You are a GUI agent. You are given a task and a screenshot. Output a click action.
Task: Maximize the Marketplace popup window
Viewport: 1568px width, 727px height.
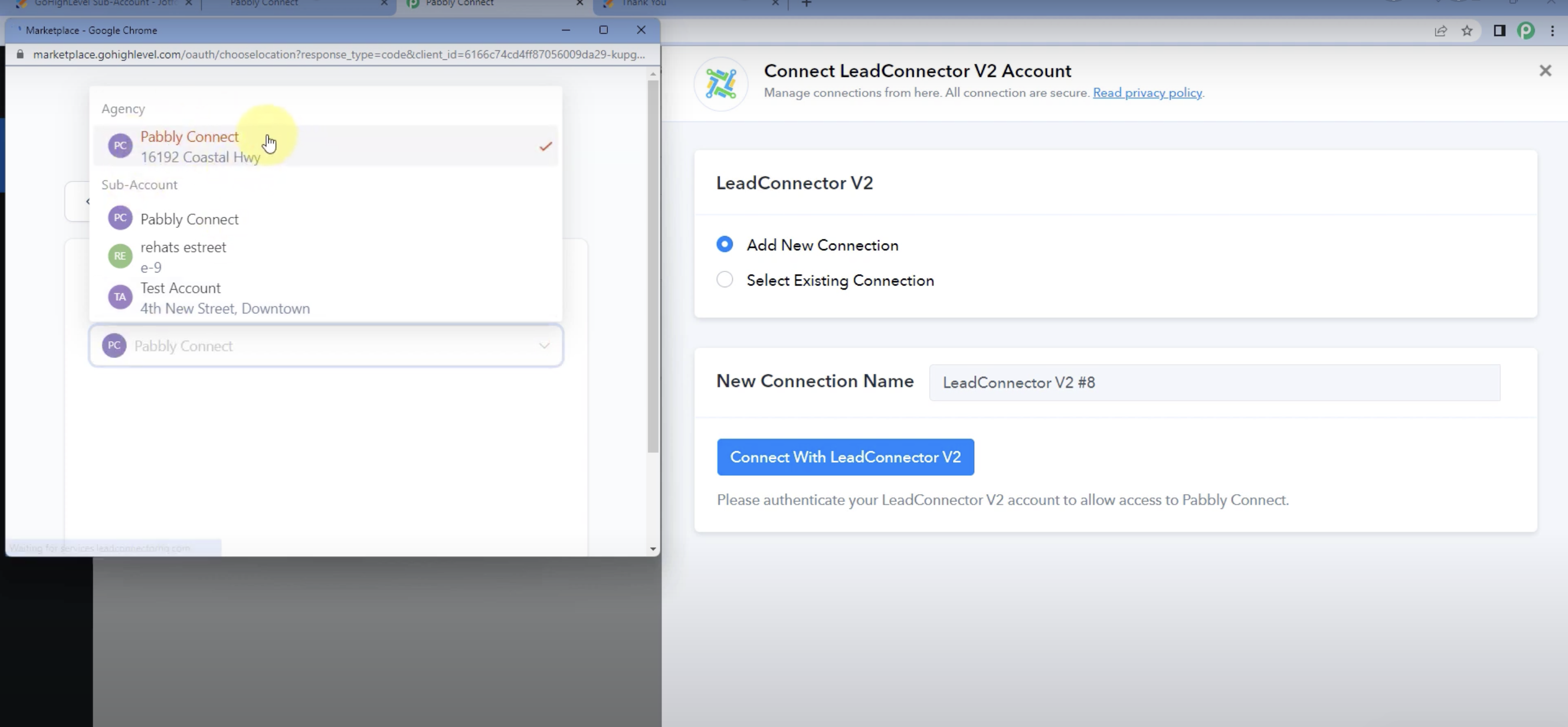point(603,30)
